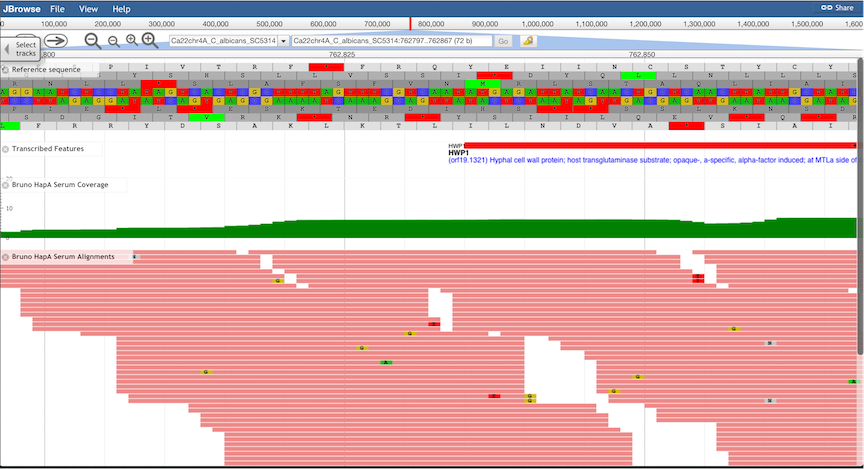The image size is (864, 469).
Task: Click the large zoom in magnifier
Action: coord(150,41)
